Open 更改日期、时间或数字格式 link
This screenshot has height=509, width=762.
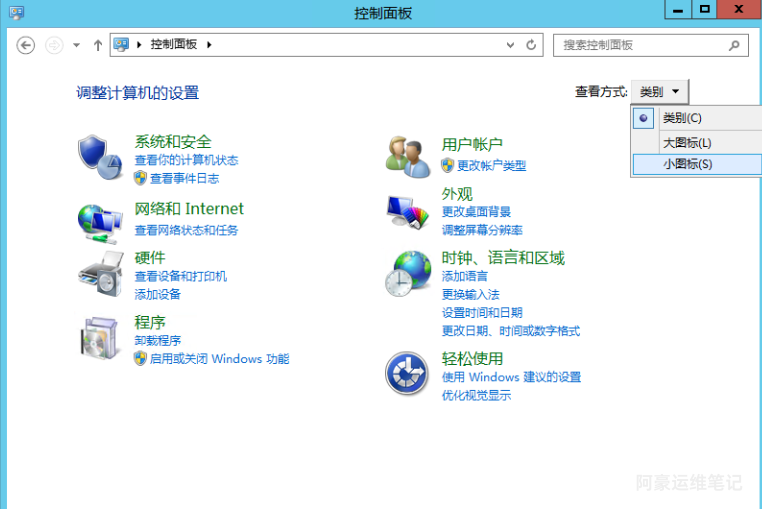(511, 331)
